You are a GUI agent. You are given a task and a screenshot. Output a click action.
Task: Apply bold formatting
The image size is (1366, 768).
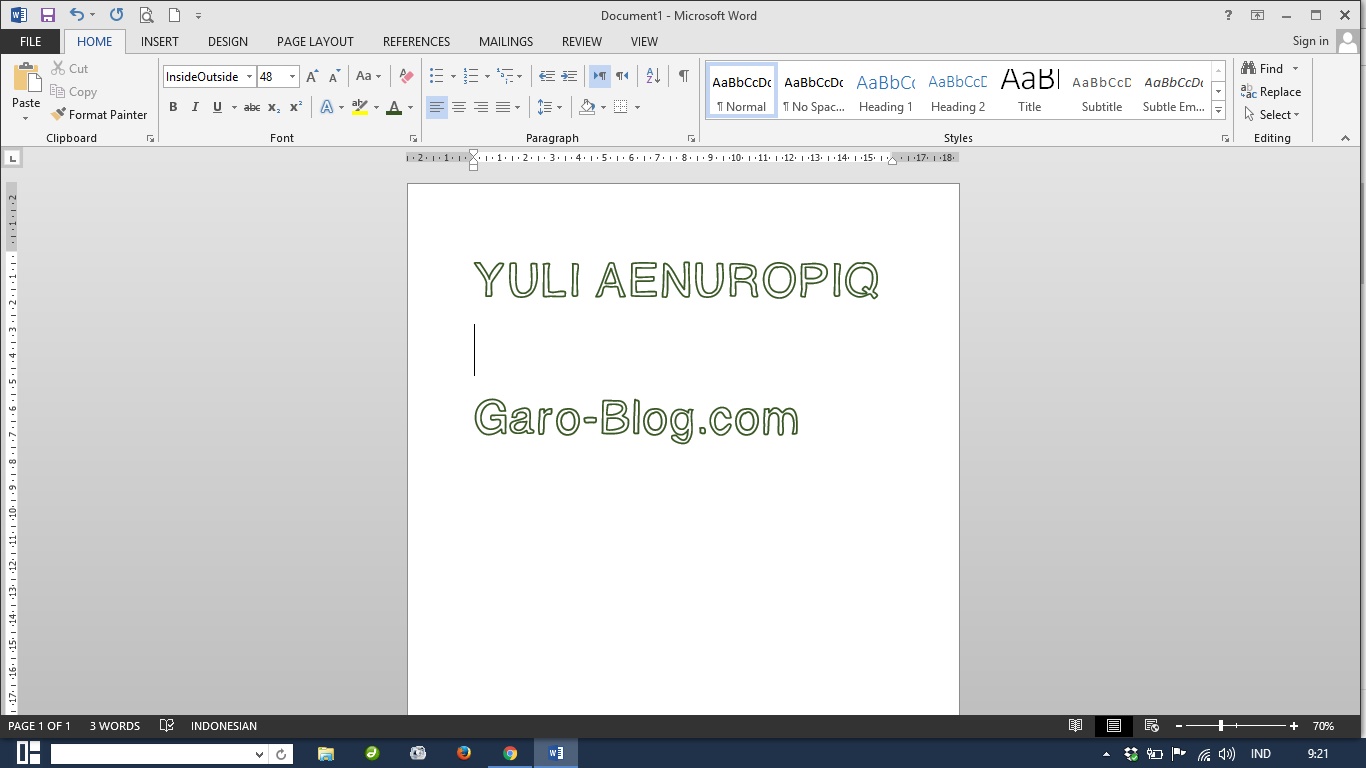click(x=173, y=107)
